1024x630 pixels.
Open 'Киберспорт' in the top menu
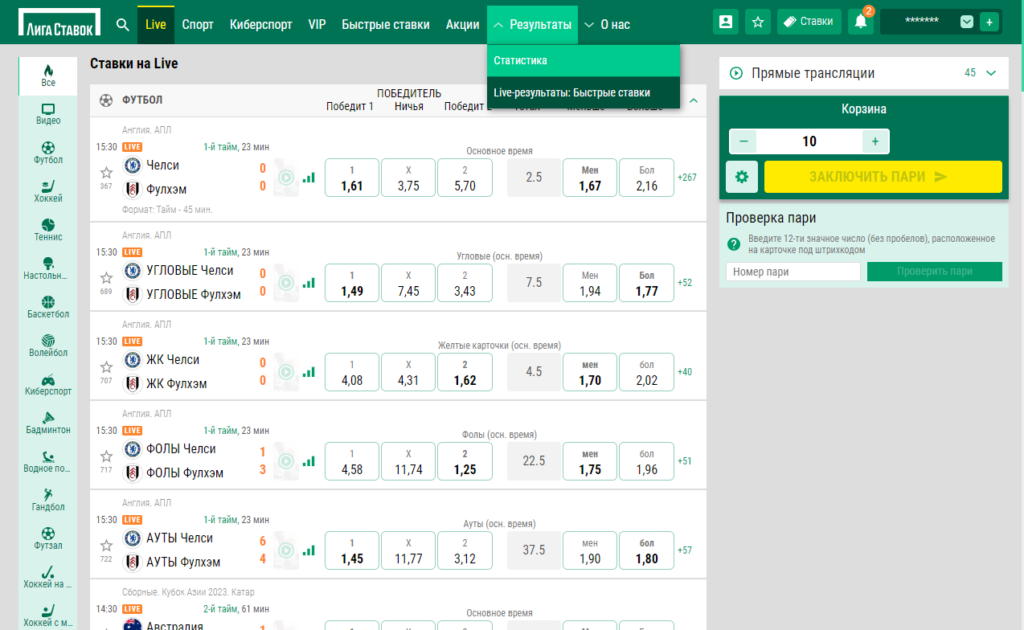point(261,25)
